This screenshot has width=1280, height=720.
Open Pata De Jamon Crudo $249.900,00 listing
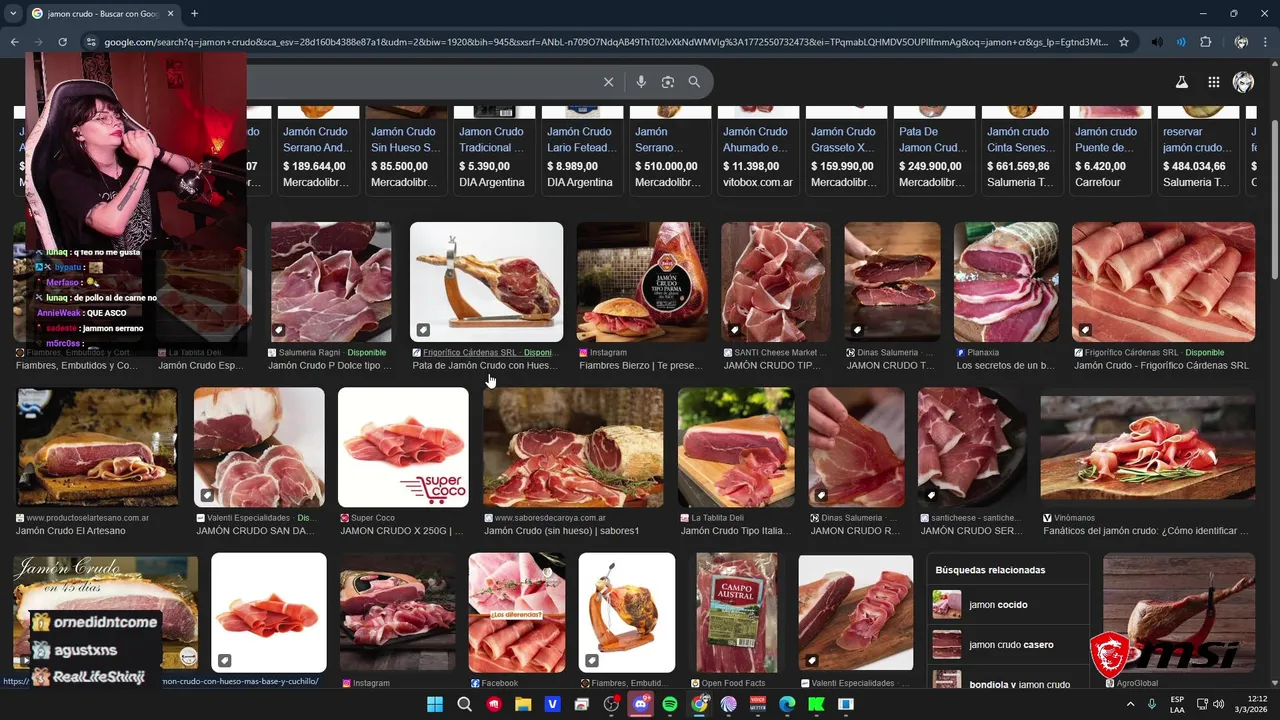[x=932, y=151]
